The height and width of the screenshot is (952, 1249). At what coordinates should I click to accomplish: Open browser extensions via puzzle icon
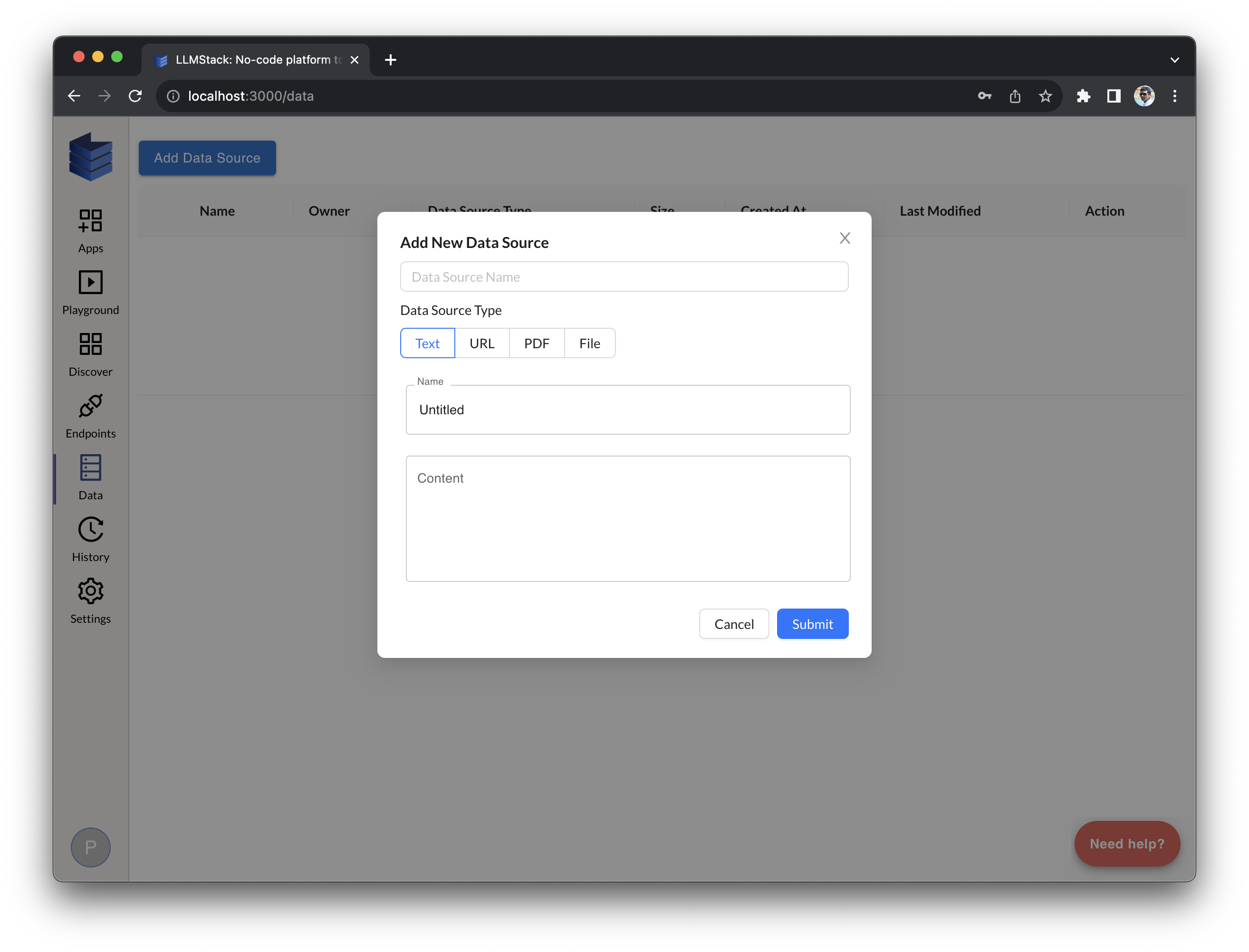coord(1084,96)
